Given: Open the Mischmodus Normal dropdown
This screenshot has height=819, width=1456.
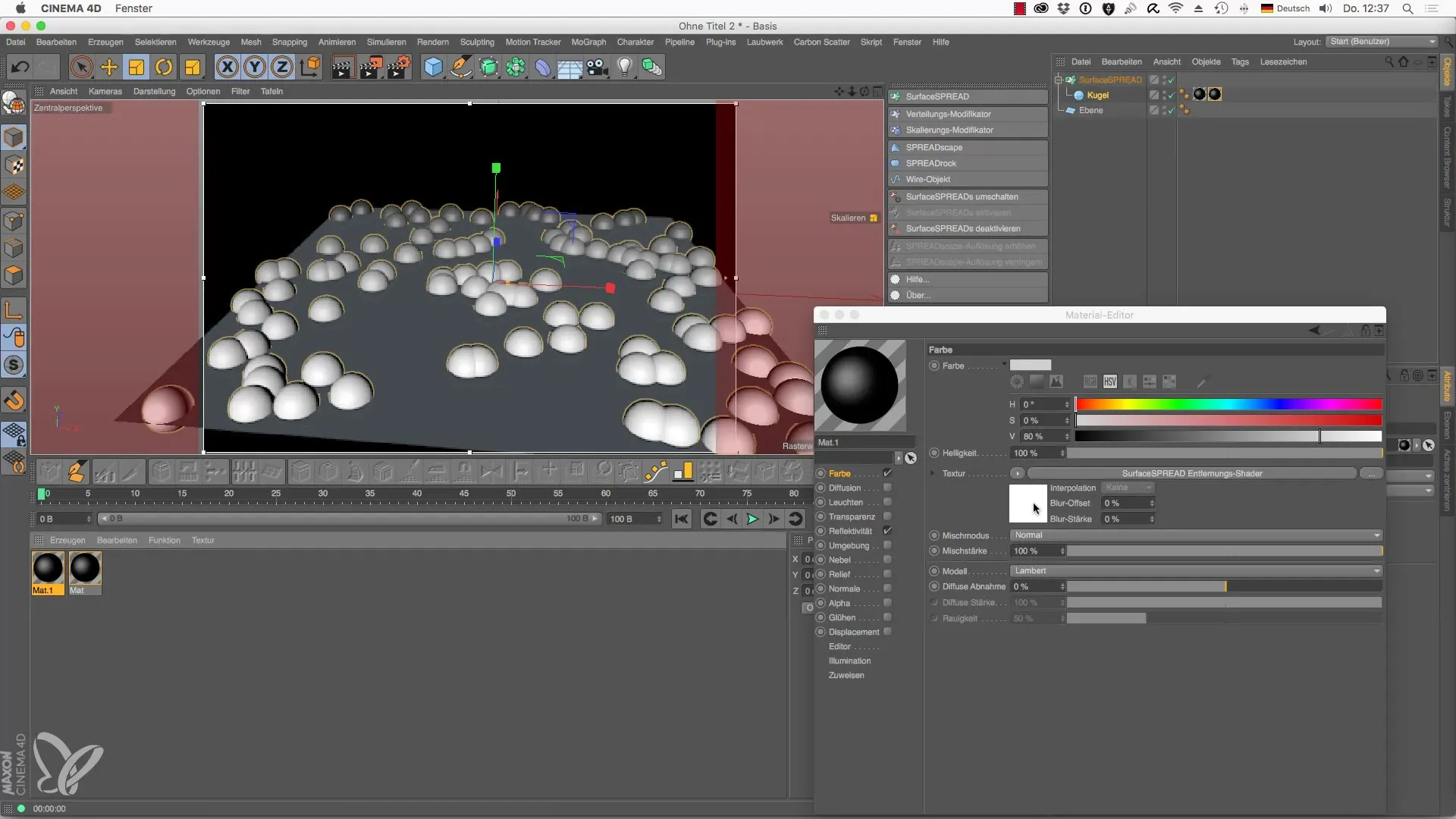Looking at the screenshot, I should (1196, 535).
